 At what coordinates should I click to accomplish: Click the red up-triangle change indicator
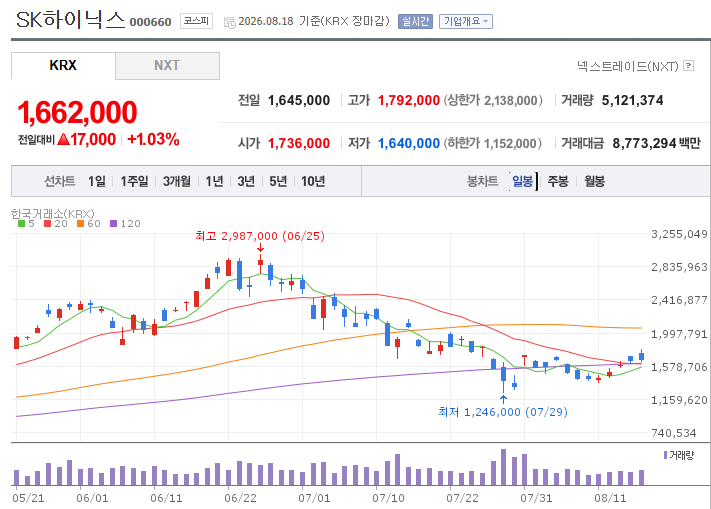point(64,139)
